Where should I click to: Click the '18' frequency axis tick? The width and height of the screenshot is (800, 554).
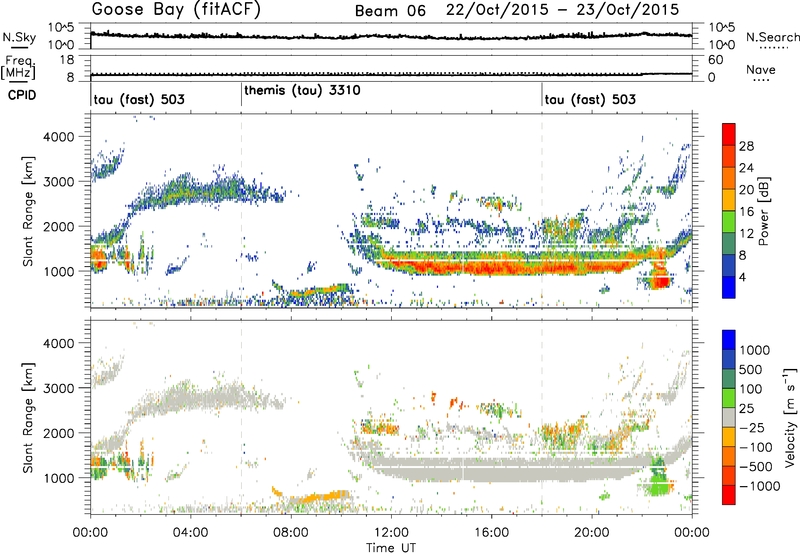(x=67, y=60)
